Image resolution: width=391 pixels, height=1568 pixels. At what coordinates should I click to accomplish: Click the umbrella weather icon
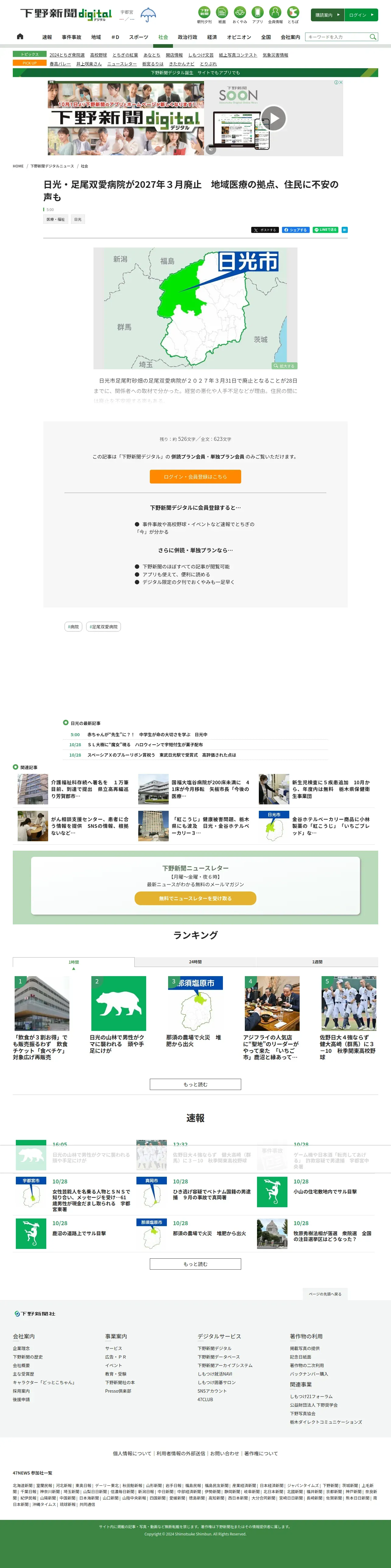(148, 15)
